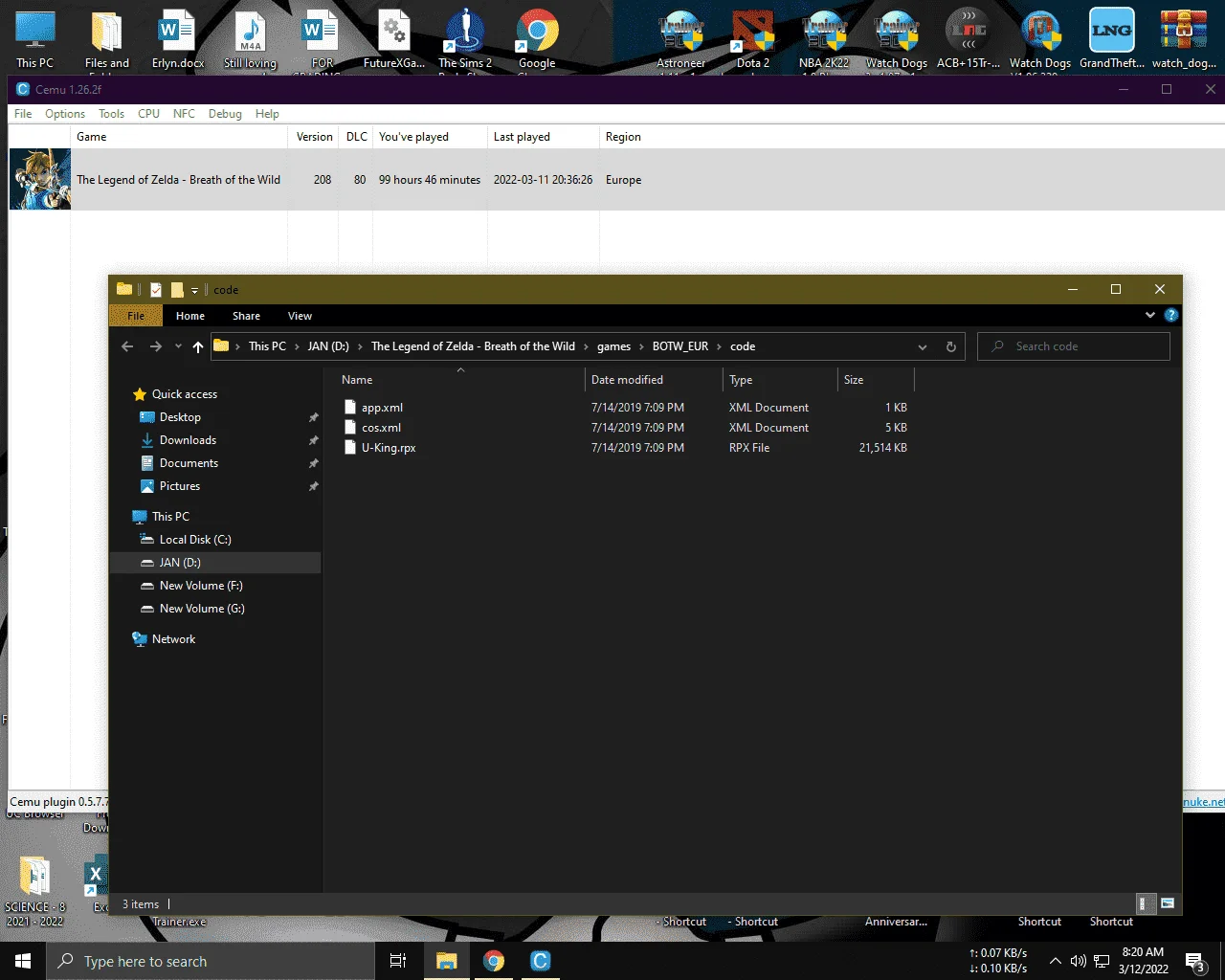Image resolution: width=1225 pixels, height=980 pixels.
Task: Click the Search code input field
Action: click(x=1074, y=346)
